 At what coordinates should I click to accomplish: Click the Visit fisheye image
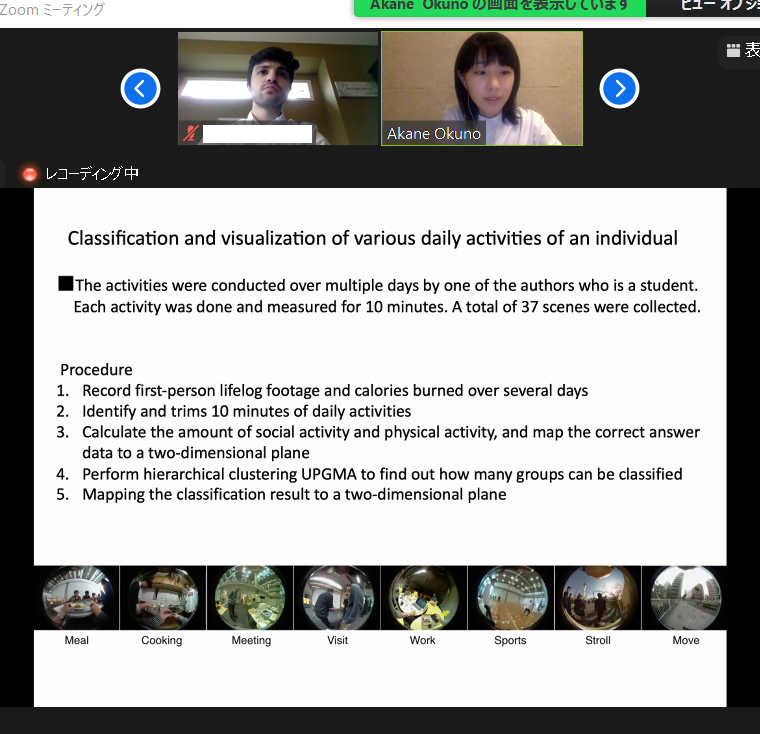(x=337, y=598)
